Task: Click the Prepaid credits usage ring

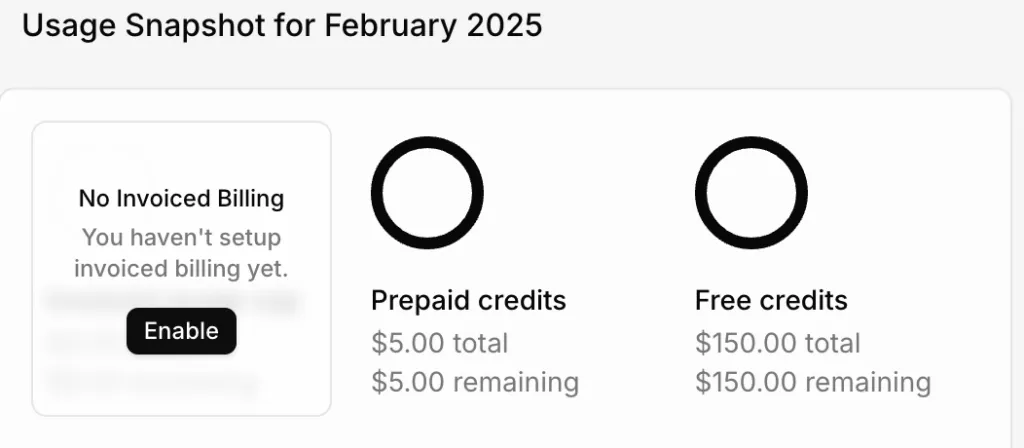Action: click(427, 191)
